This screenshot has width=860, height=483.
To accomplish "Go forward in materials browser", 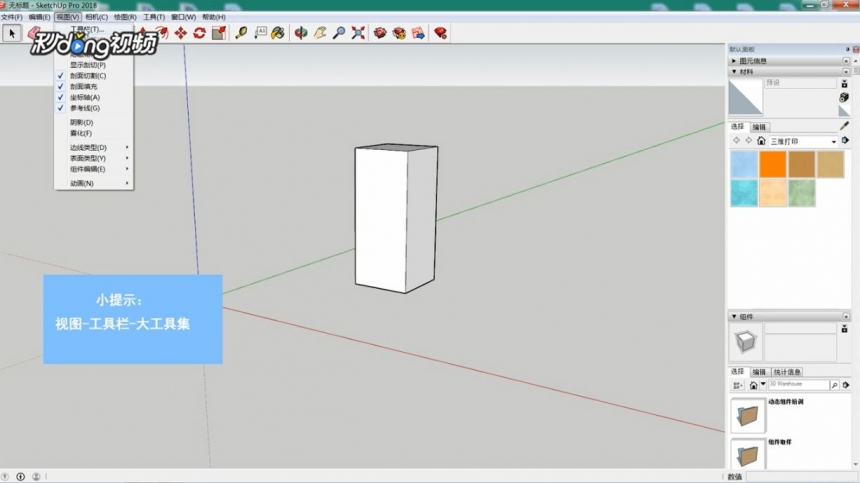I will [x=748, y=141].
